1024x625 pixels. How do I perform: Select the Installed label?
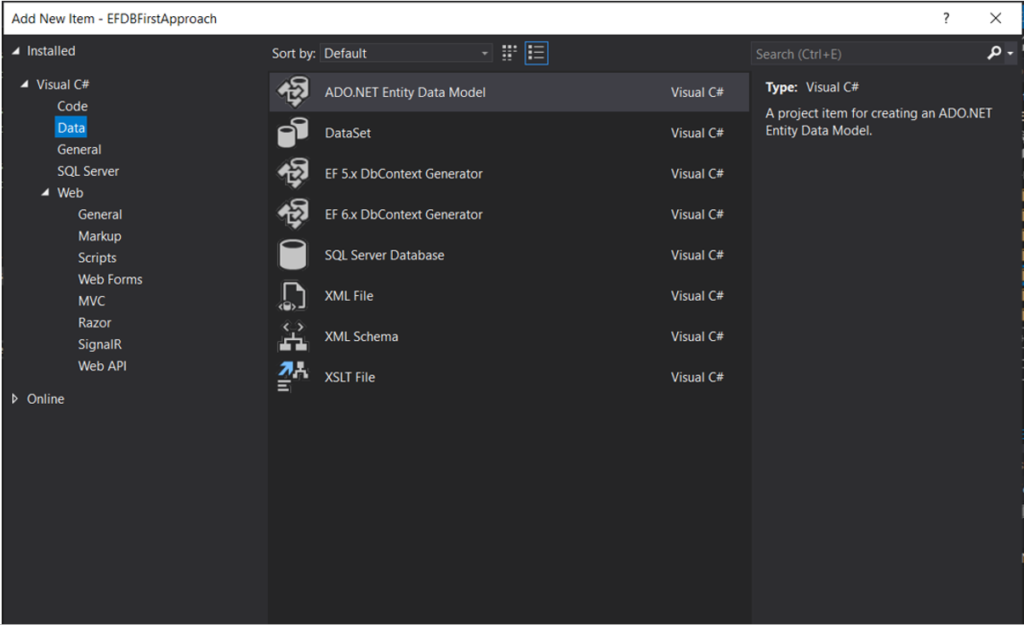click(51, 51)
